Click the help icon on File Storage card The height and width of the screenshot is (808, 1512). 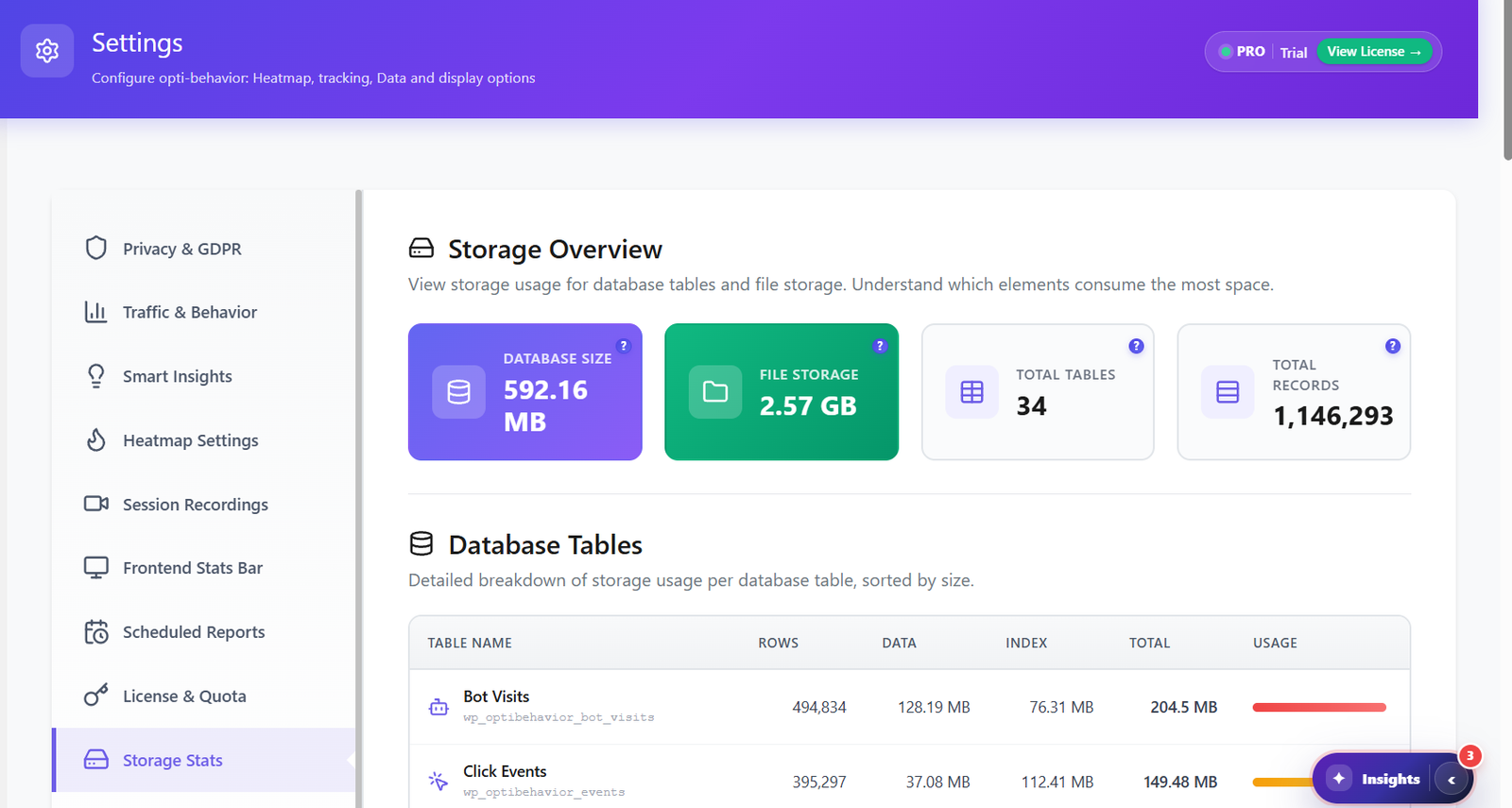point(880,346)
